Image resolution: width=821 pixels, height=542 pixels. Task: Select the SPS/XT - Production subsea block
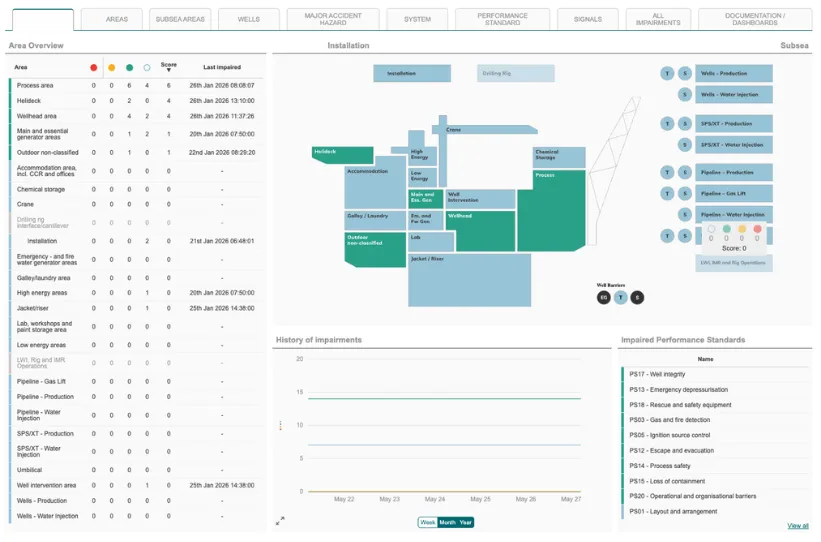point(734,124)
